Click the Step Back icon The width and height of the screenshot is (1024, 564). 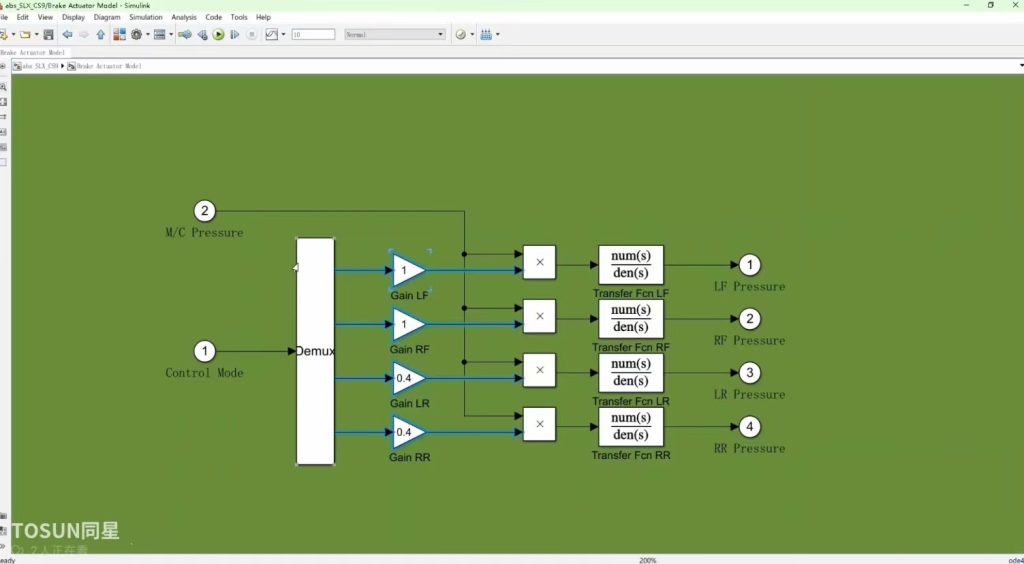point(202,34)
